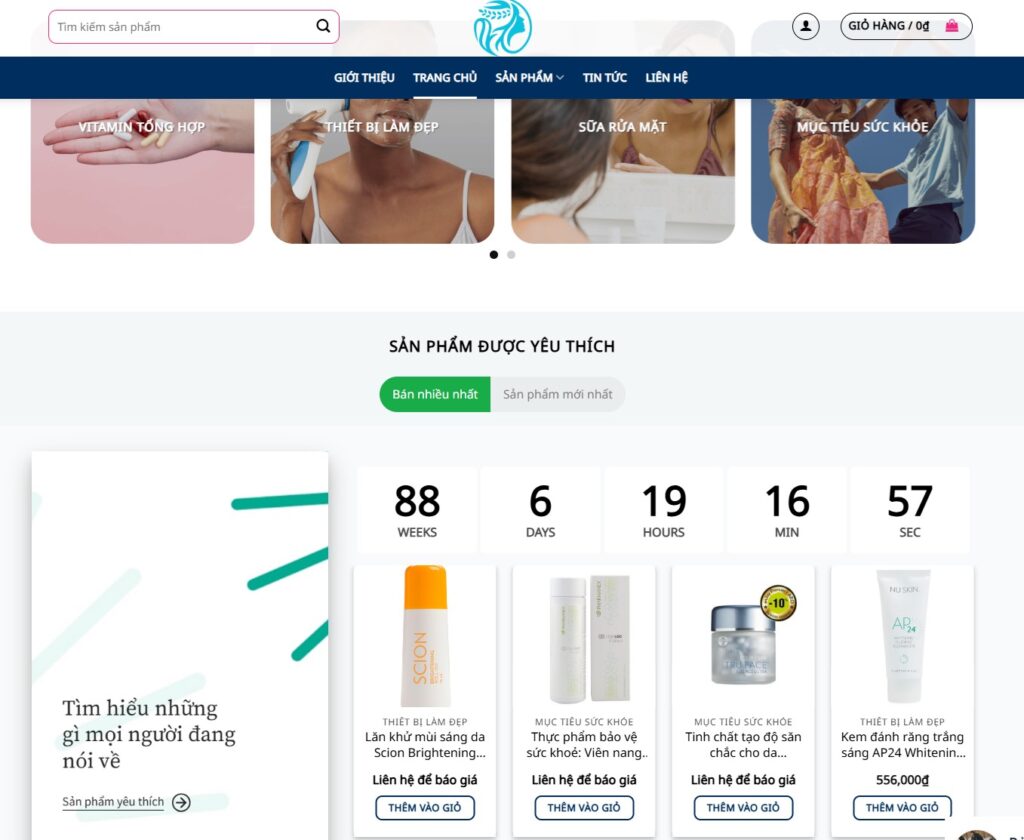Click the product search input field
Image resolution: width=1024 pixels, height=840 pixels.
pos(180,27)
